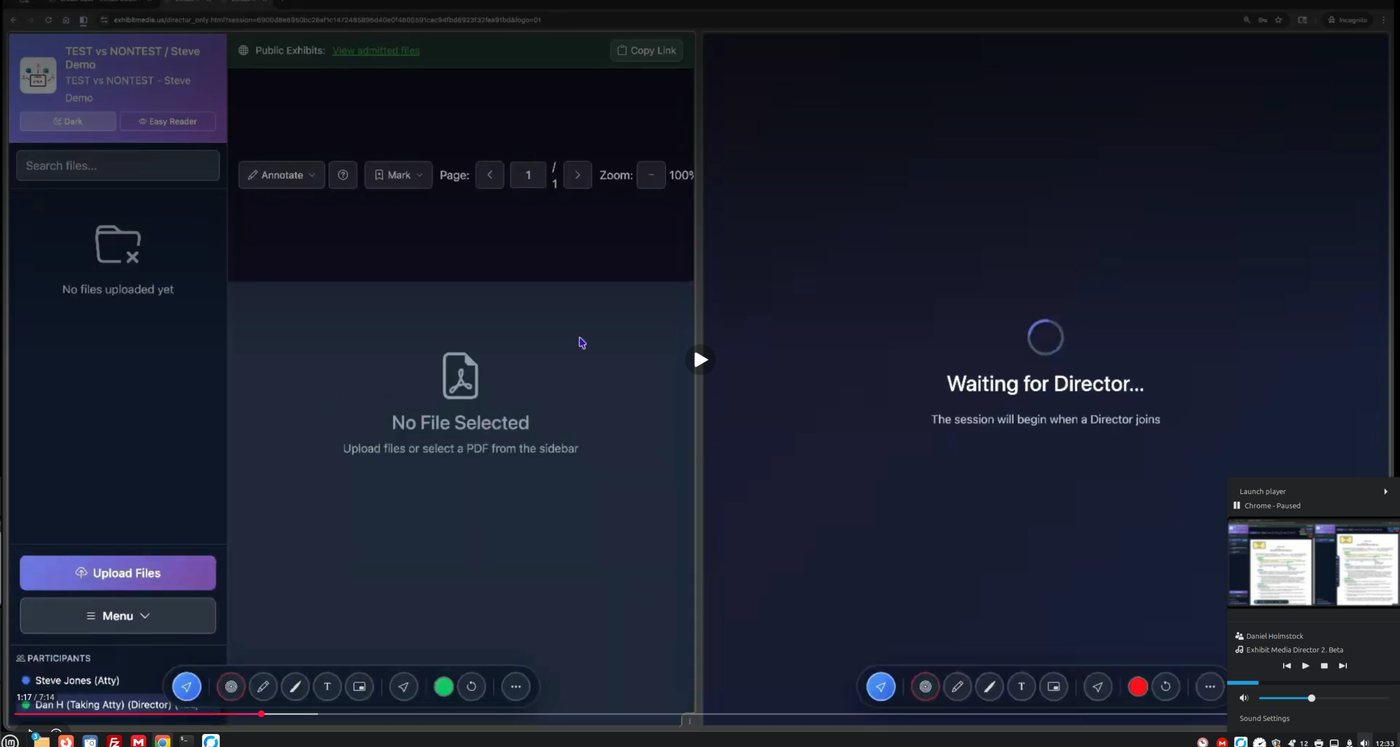Click the media player video thumbnail

pos(1313,563)
